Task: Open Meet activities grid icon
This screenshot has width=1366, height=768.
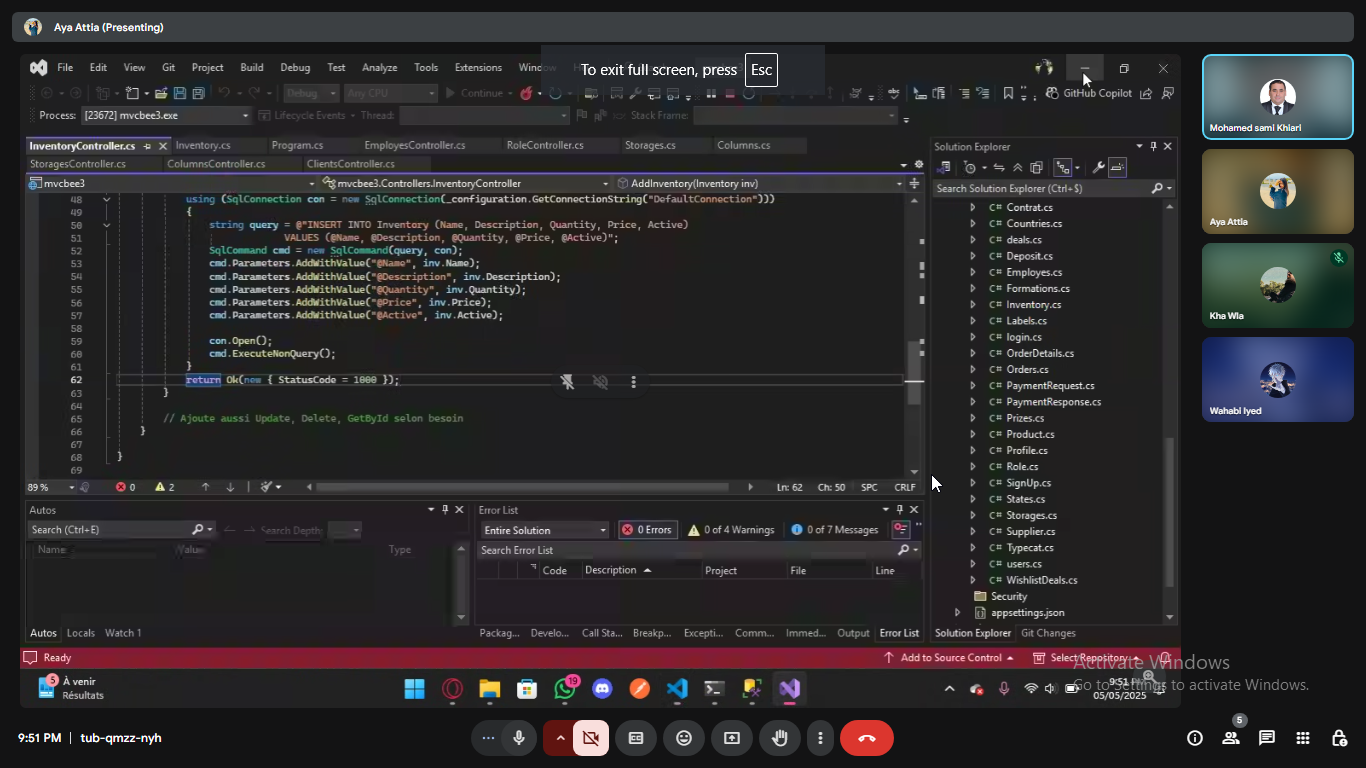Action: [1303, 738]
